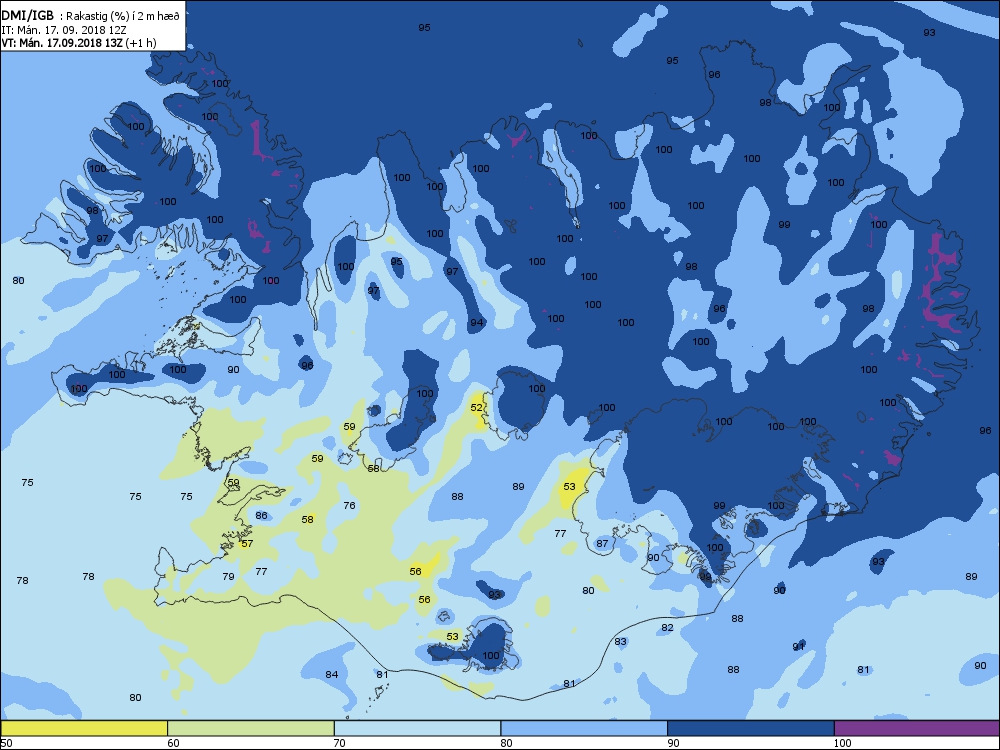
Task: Click the legend scale label '60'
Action: click(173, 743)
